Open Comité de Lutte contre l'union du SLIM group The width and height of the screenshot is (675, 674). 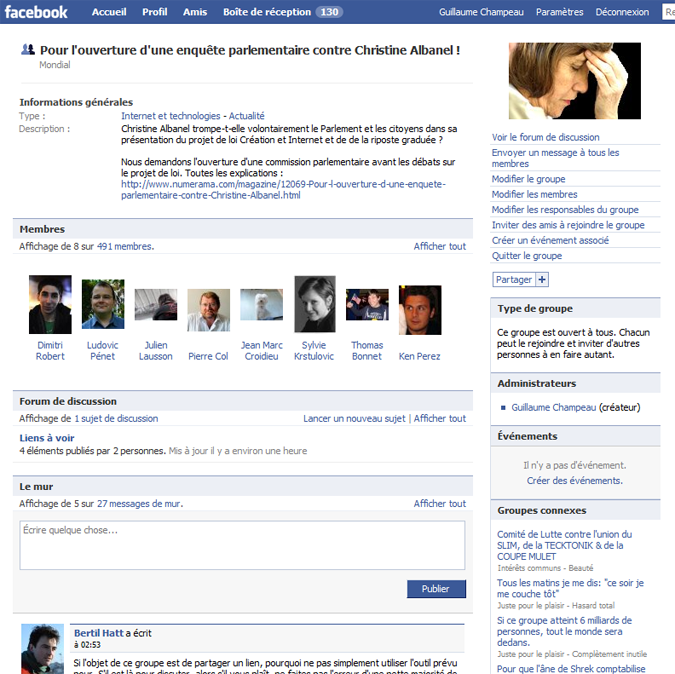pyautogui.click(x=564, y=546)
